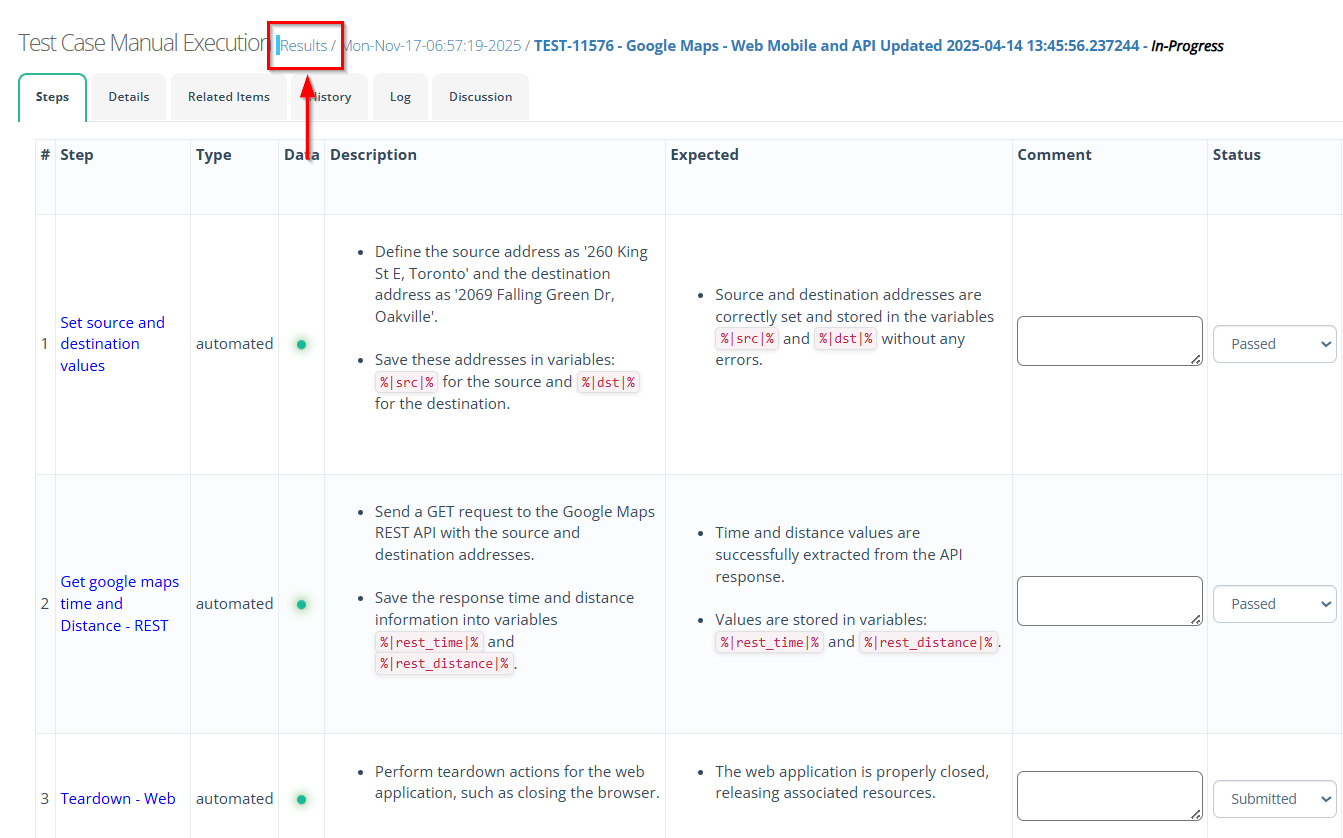The height and width of the screenshot is (838, 1343).
Task: Focus the comment field for step 2
Action: [1109, 601]
